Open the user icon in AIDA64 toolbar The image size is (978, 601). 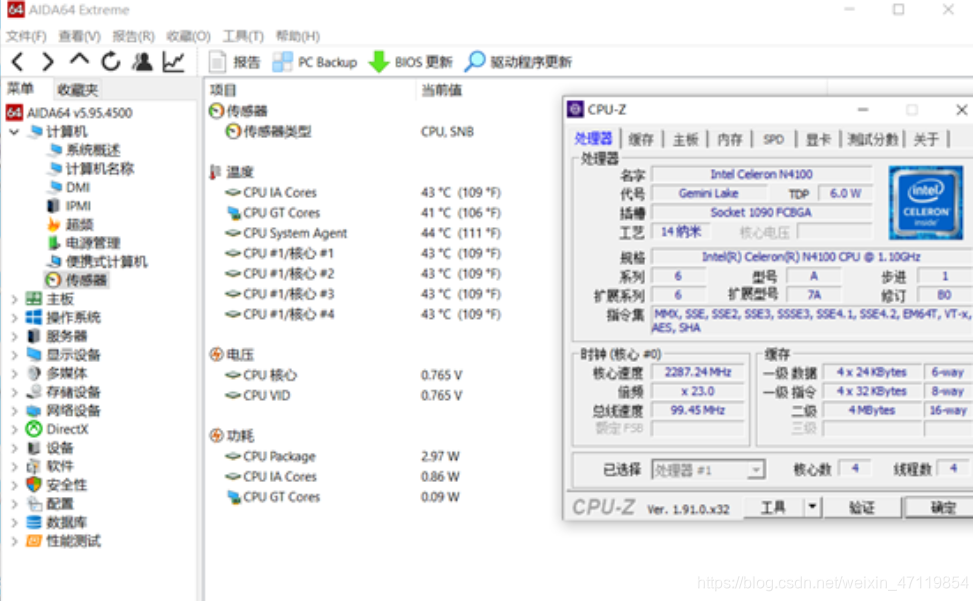coord(142,61)
